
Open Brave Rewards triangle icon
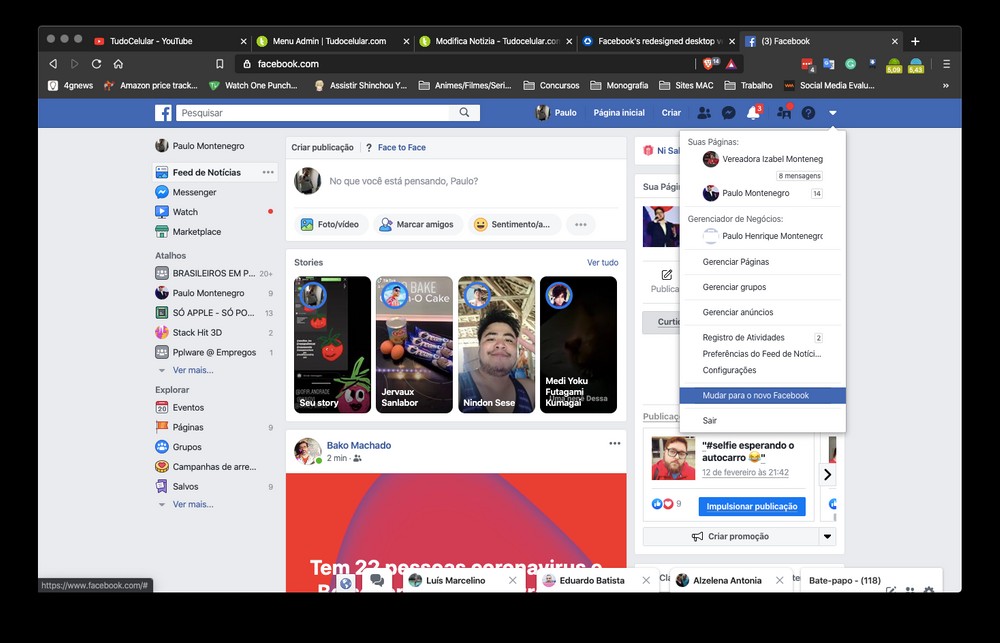(x=731, y=64)
